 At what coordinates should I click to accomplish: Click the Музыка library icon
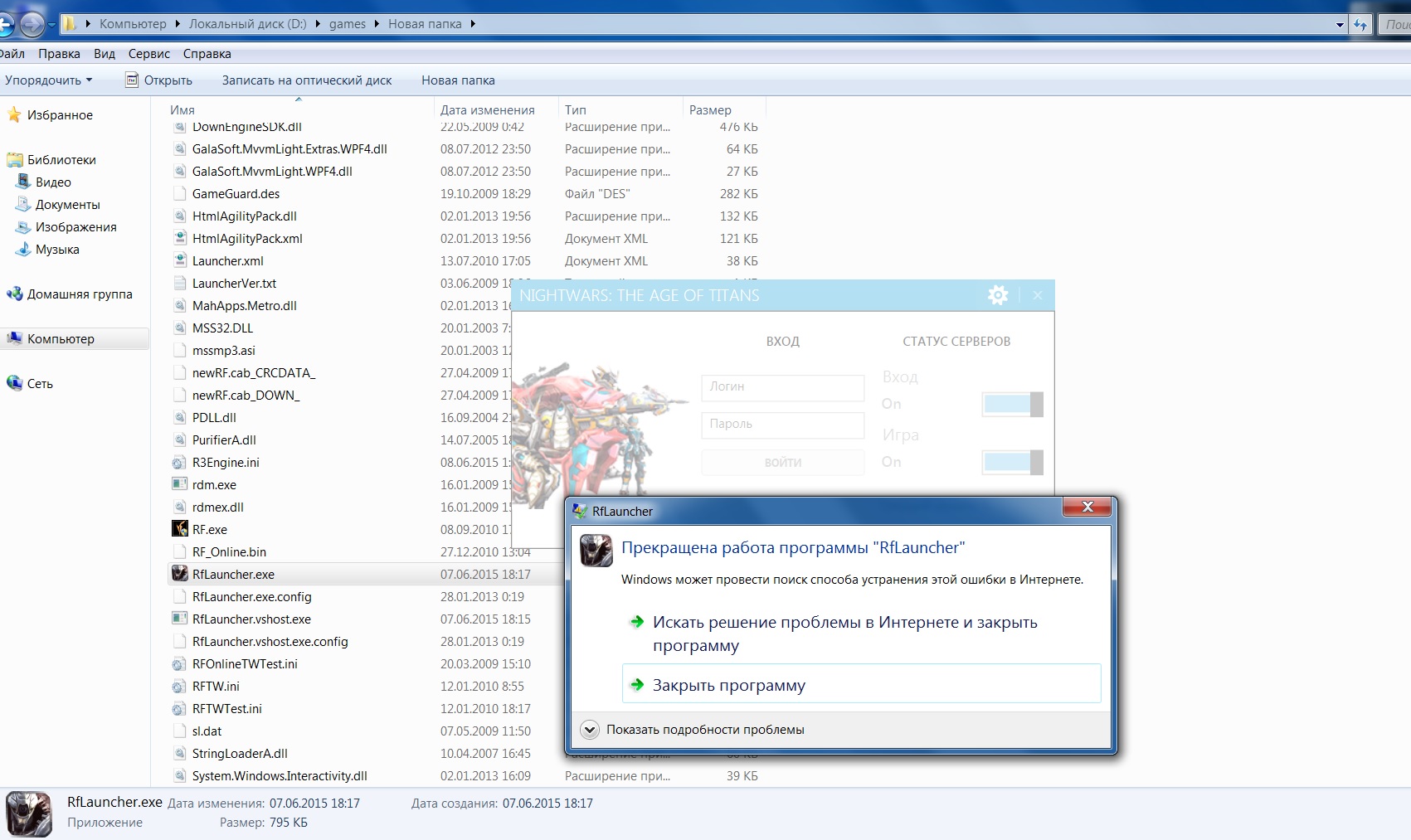click(24, 249)
